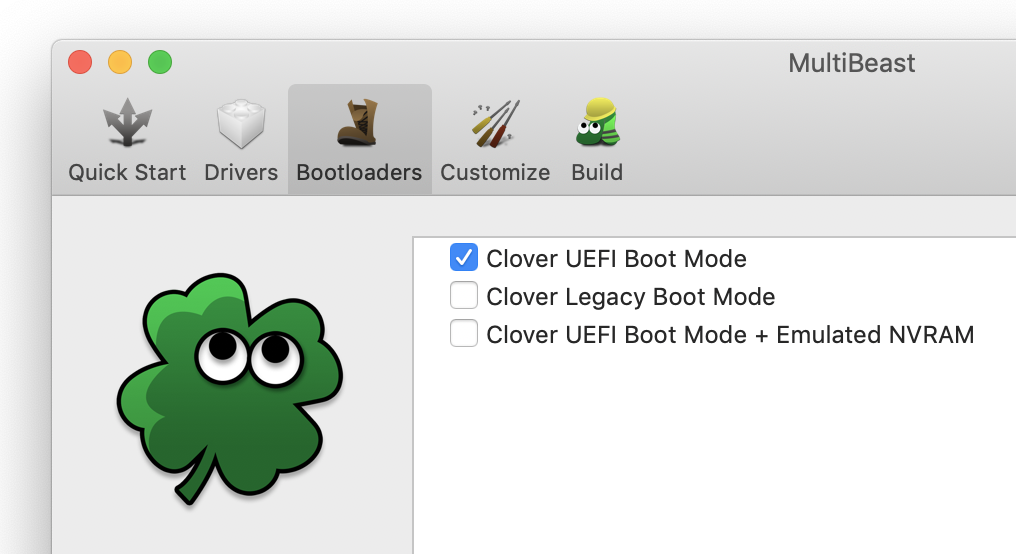This screenshot has width=1016, height=554.
Task: Switch to the Quick Start tab label
Action: tap(127, 172)
